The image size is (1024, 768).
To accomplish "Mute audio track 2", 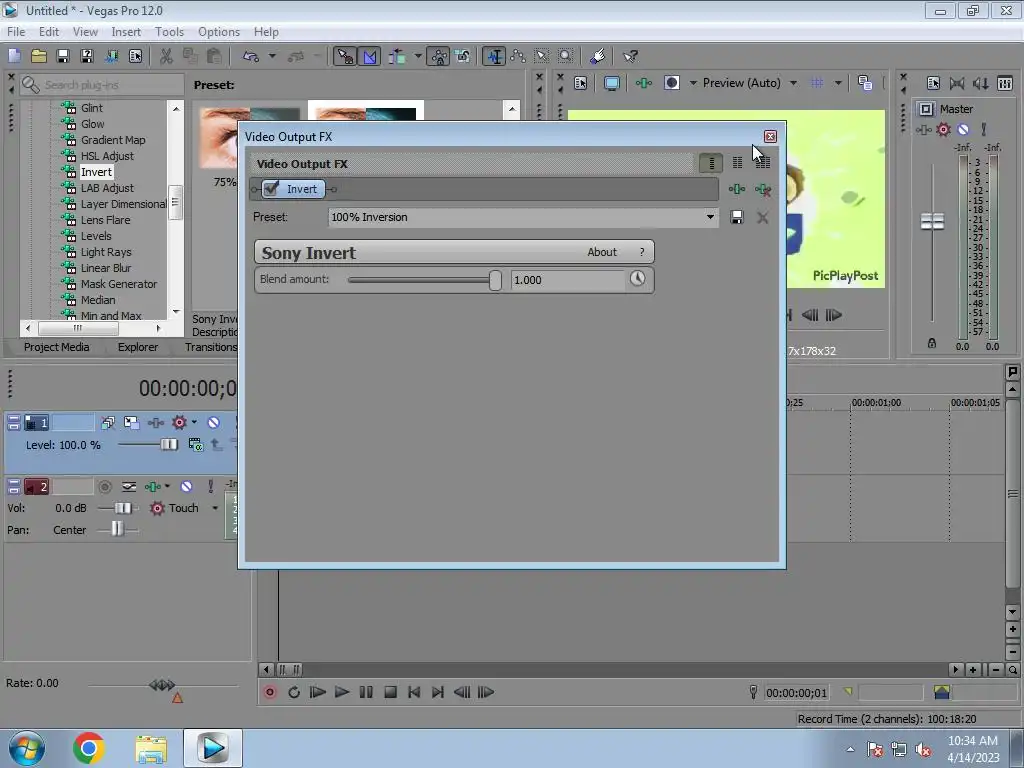I will pyautogui.click(x=186, y=487).
